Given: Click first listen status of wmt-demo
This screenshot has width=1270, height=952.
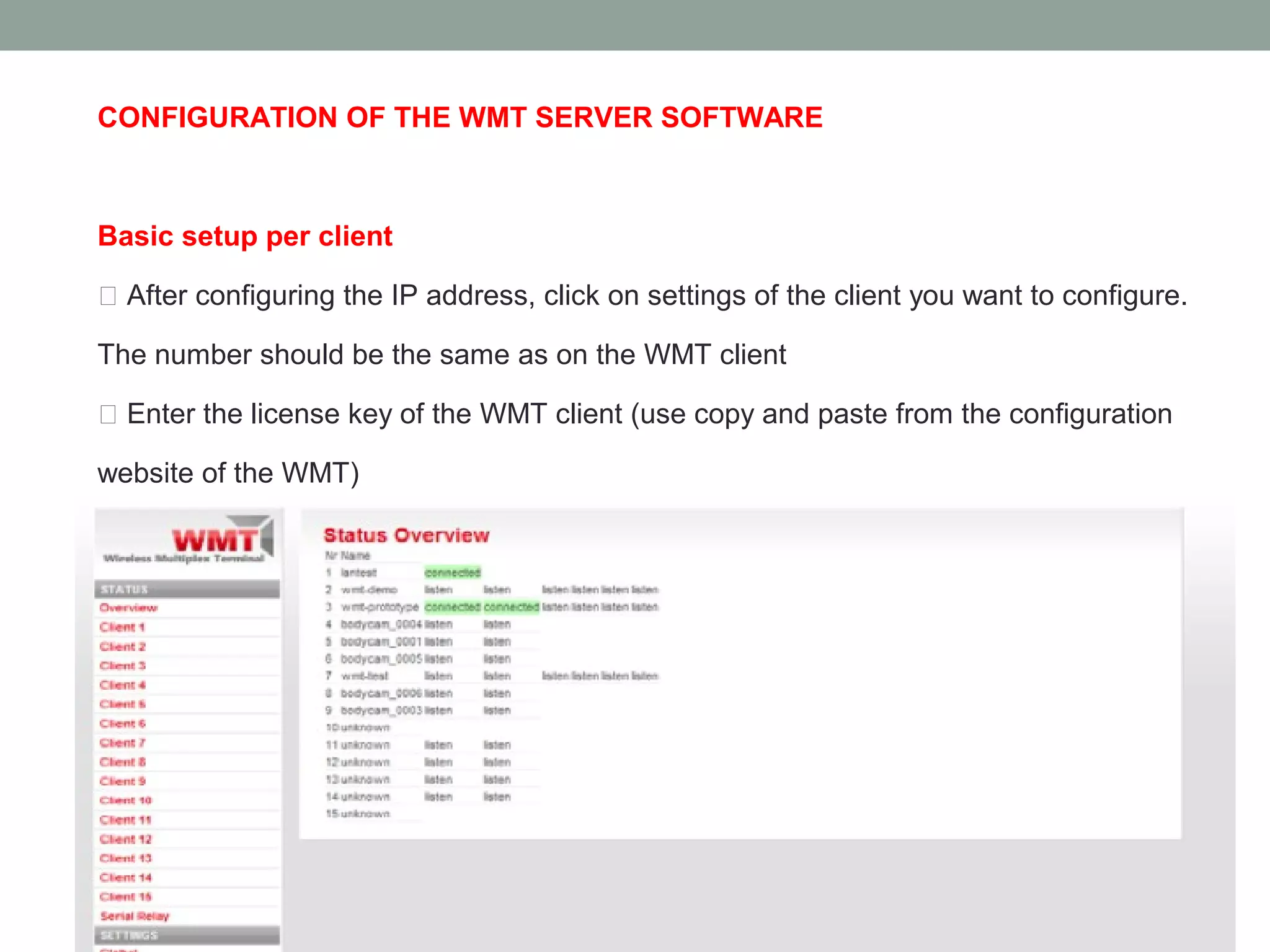Looking at the screenshot, I should [x=438, y=589].
